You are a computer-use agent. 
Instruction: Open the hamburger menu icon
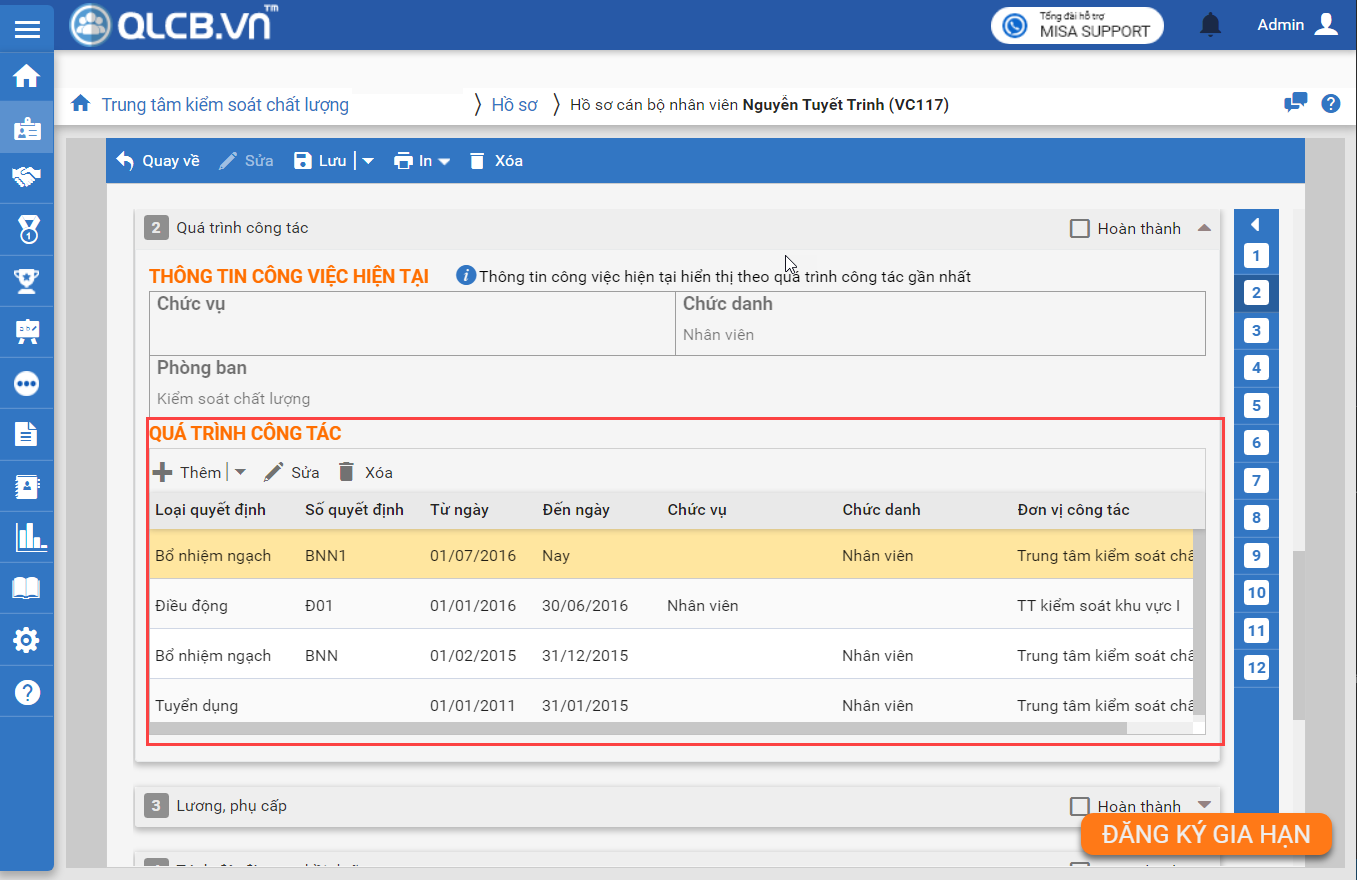coord(27,28)
